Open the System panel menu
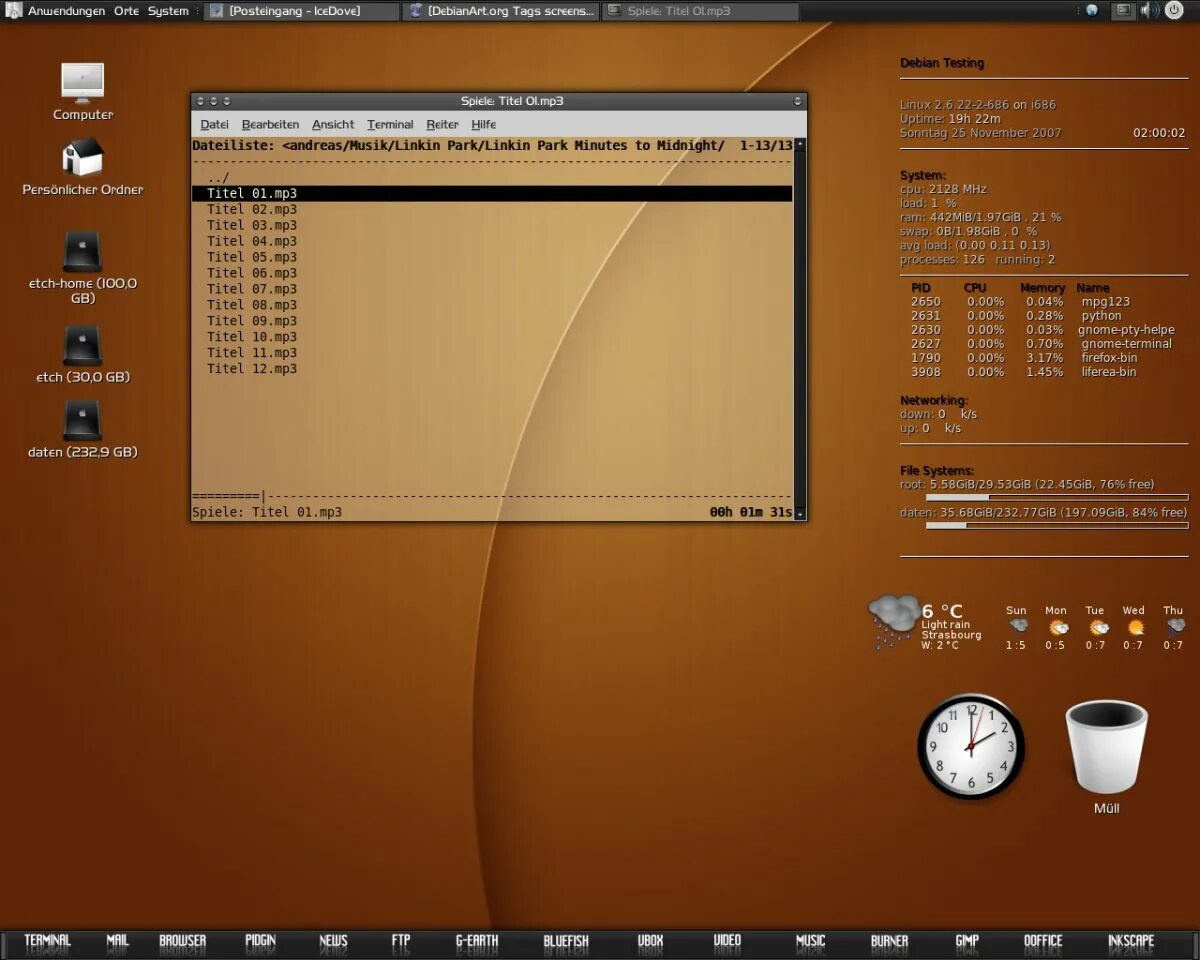The height and width of the screenshot is (960, 1200). pyautogui.click(x=168, y=11)
